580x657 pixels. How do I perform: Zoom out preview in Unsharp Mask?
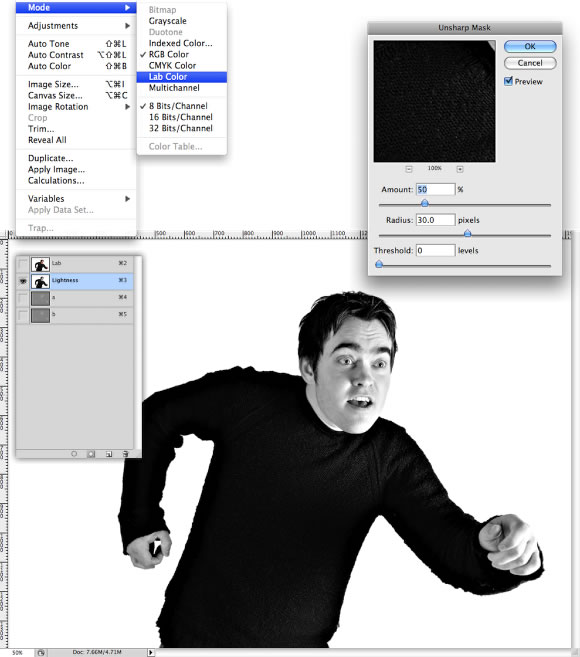click(x=409, y=169)
